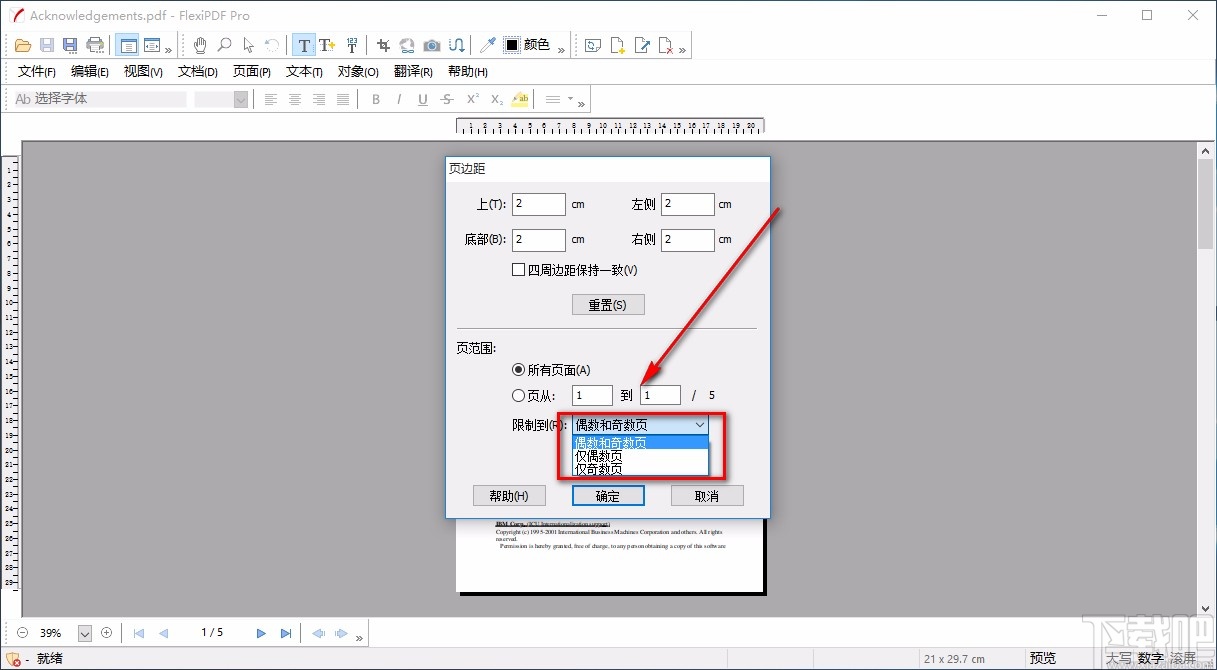The width and height of the screenshot is (1217, 670).
Task: Confirm the margin settings with 确定
Action: click(607, 495)
